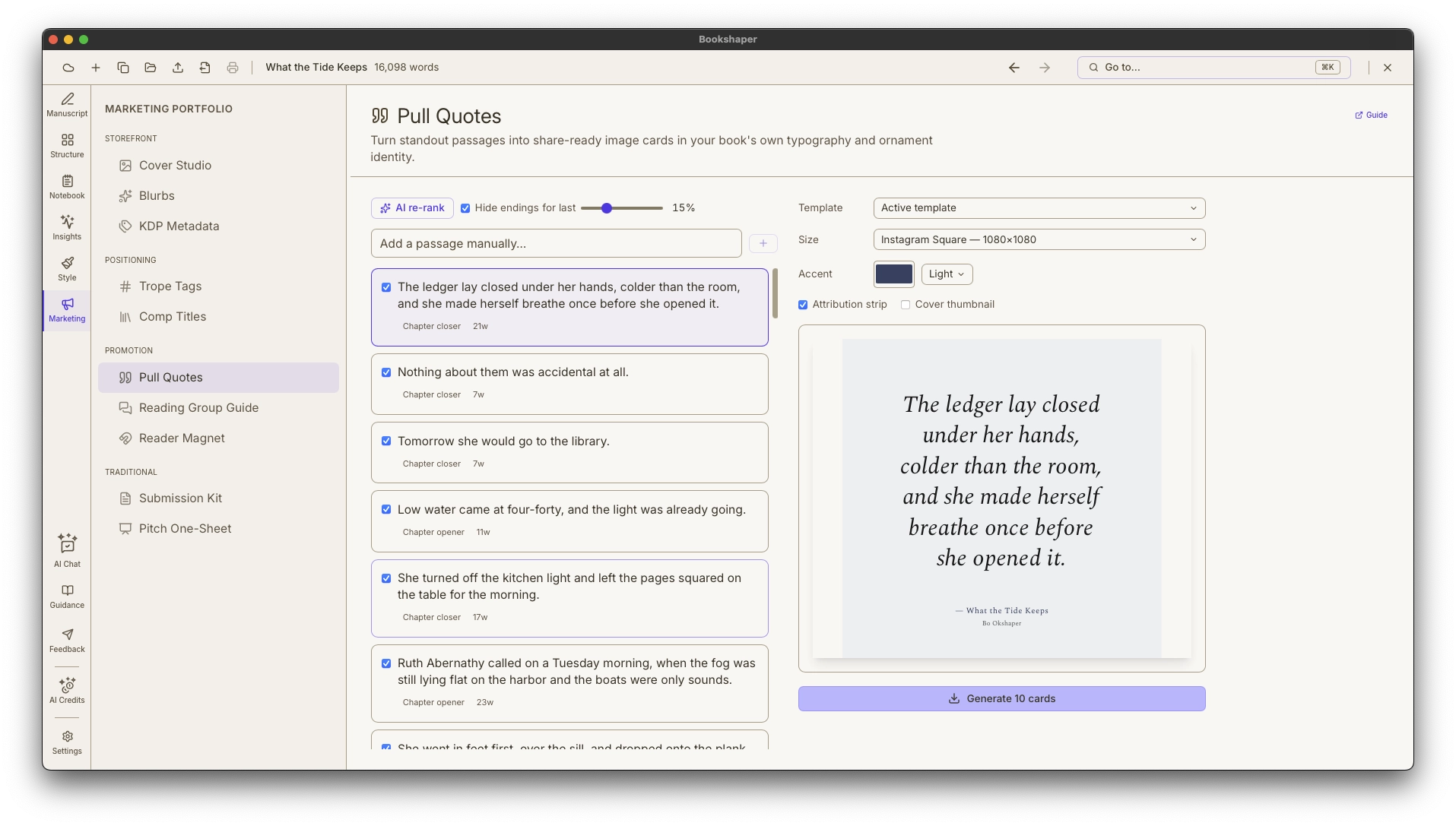Enable the Cover thumbnail checkbox
This screenshot has height=826, width=1456.
point(906,305)
